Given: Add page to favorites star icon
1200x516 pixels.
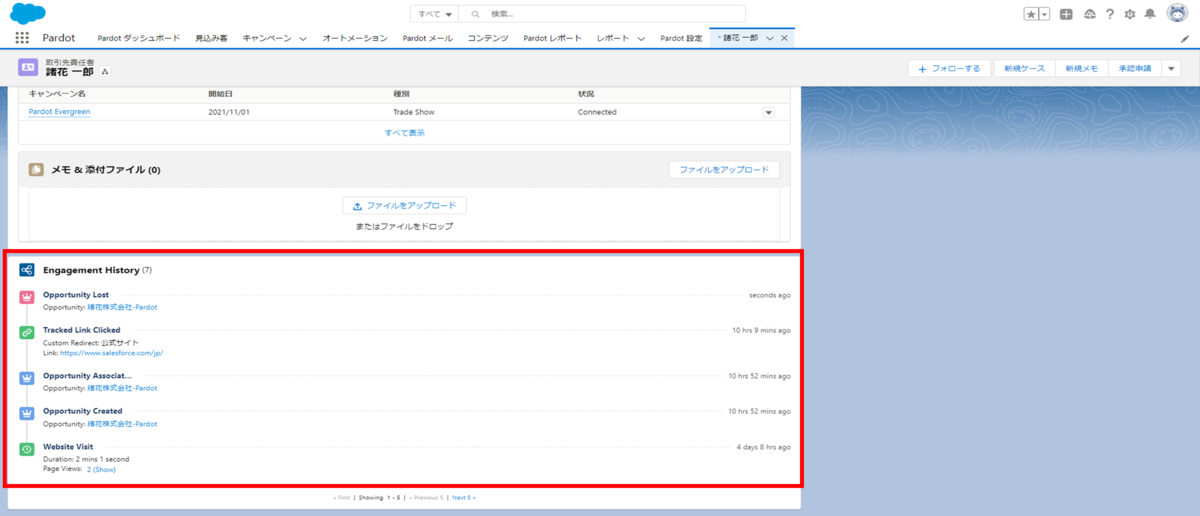Looking at the screenshot, I should 1031,14.
